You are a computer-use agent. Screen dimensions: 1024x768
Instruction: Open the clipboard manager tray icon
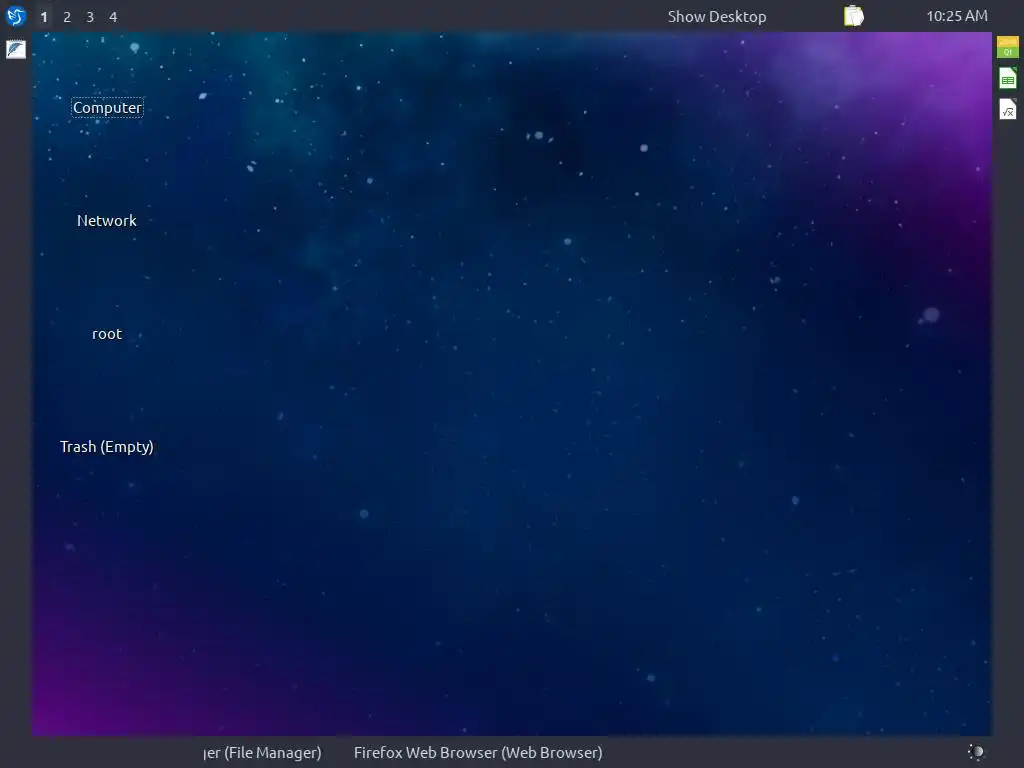854,16
